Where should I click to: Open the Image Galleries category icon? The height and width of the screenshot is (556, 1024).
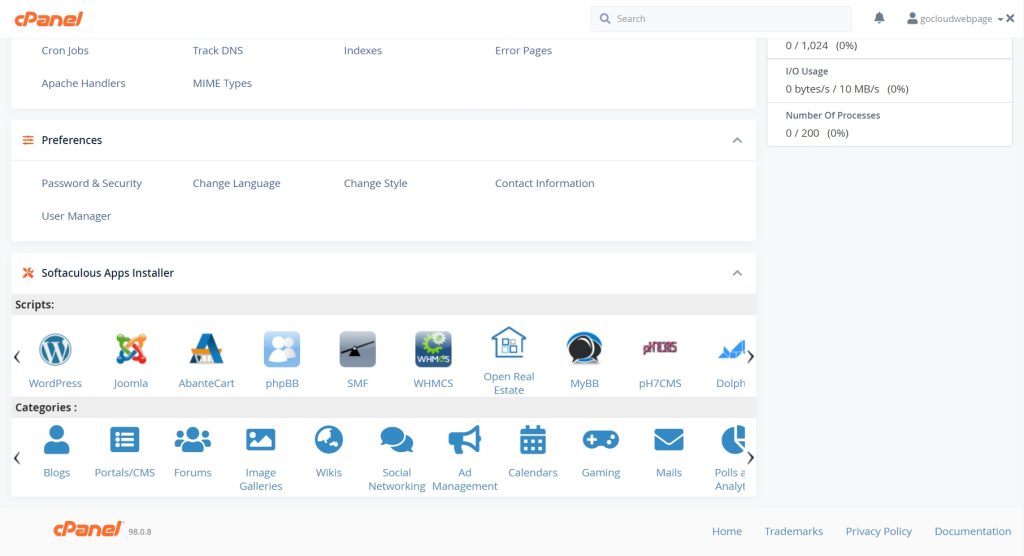261,440
